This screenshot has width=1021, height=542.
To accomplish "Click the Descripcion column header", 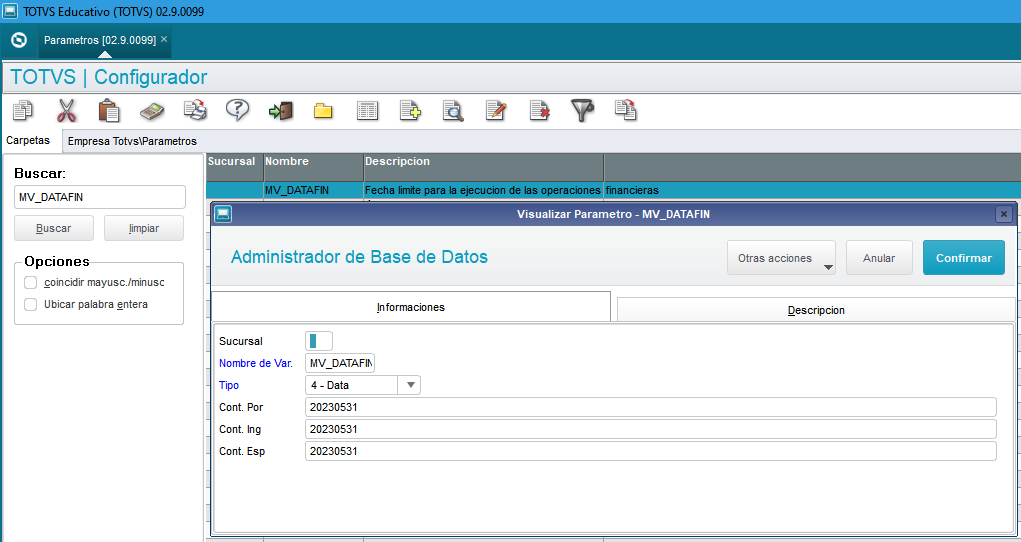I will 484,167.
